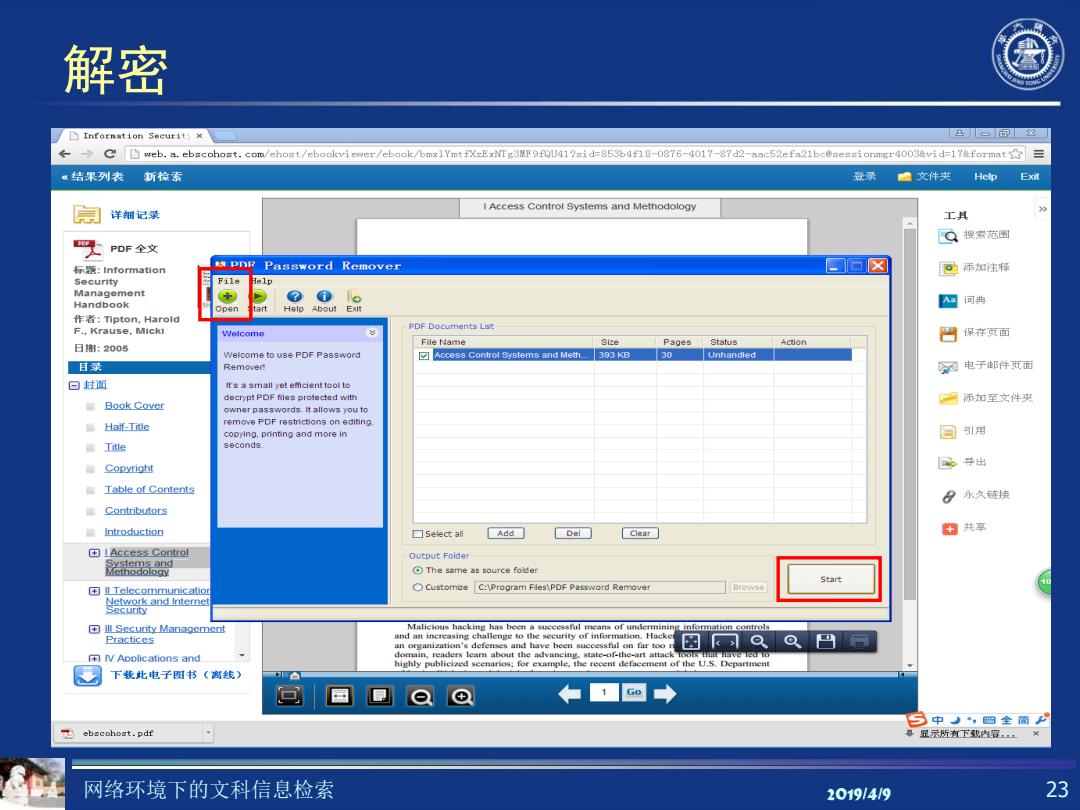The width and height of the screenshot is (1080, 810).
Task: Collapse the Welcome panel chevron
Action: click(x=372, y=333)
